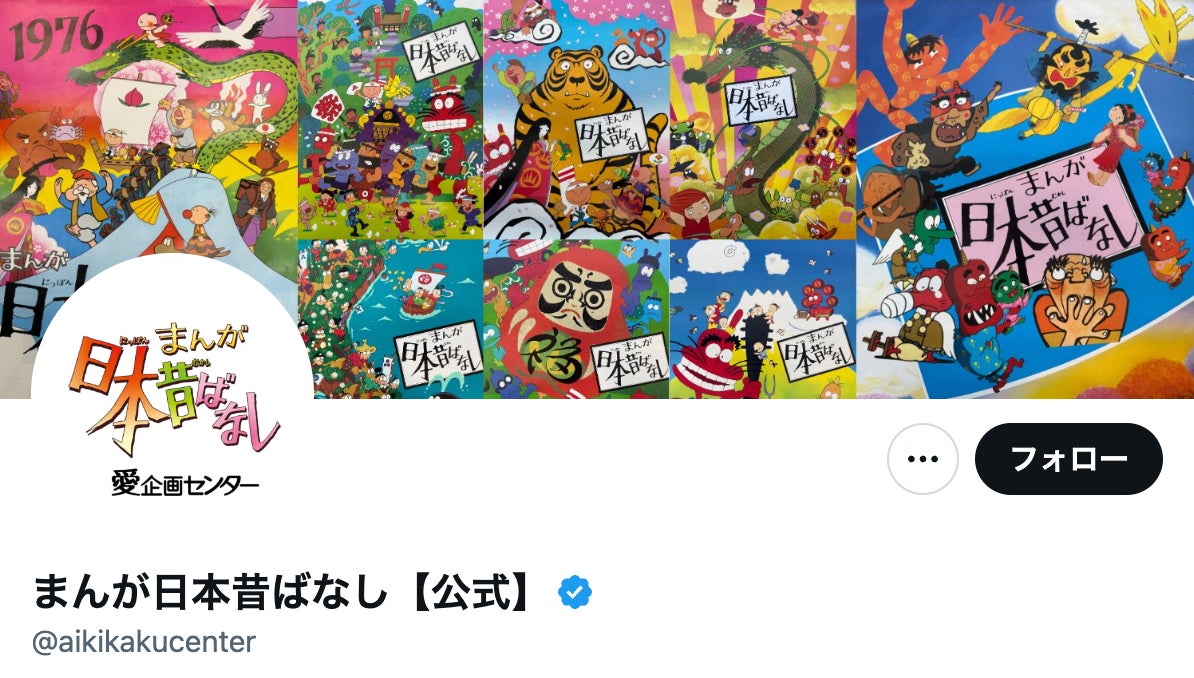Click the red daruma poster tile
Screen dimensions: 1194x678
click(x=576, y=319)
